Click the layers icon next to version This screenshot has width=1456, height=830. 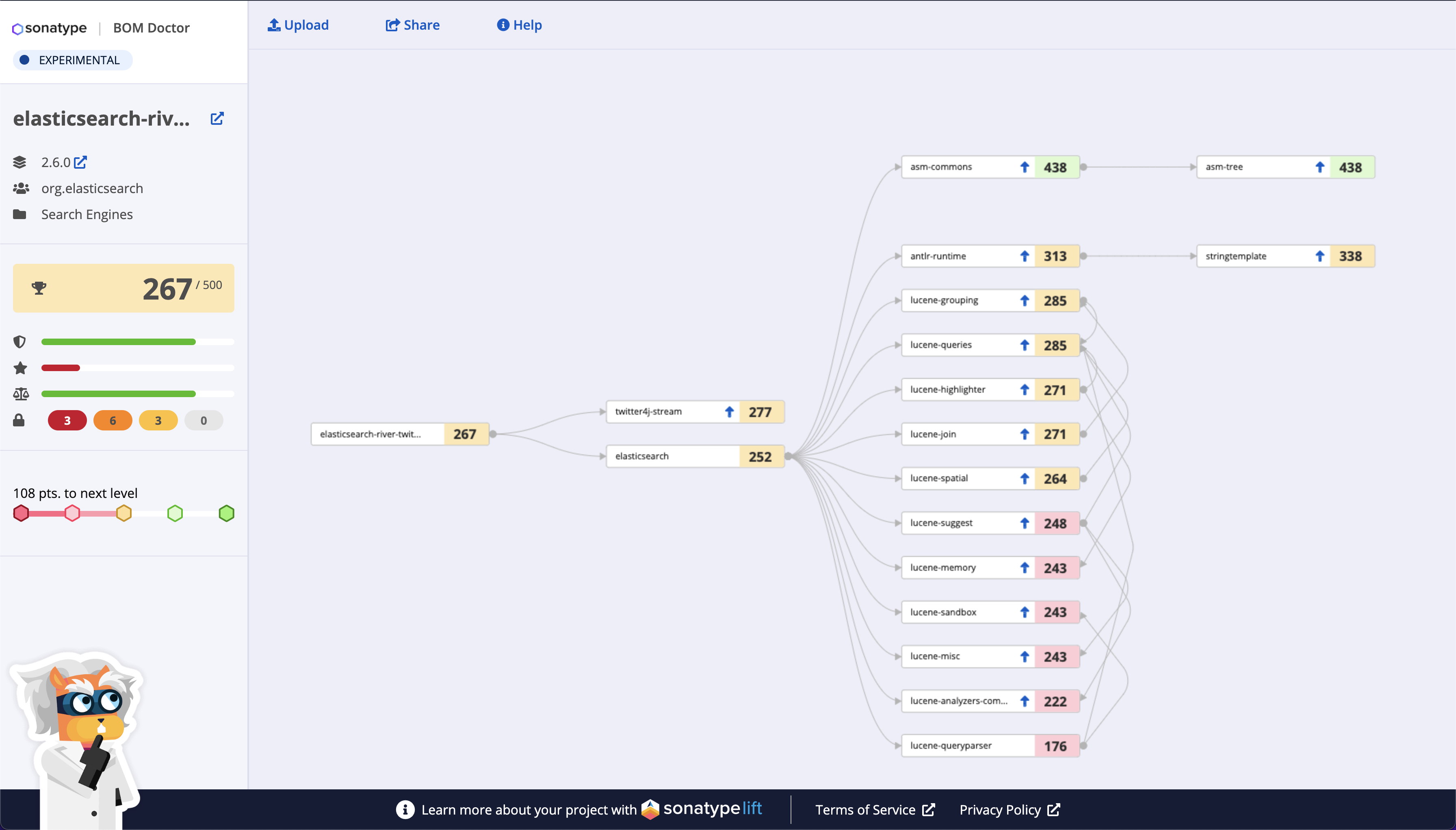point(19,163)
